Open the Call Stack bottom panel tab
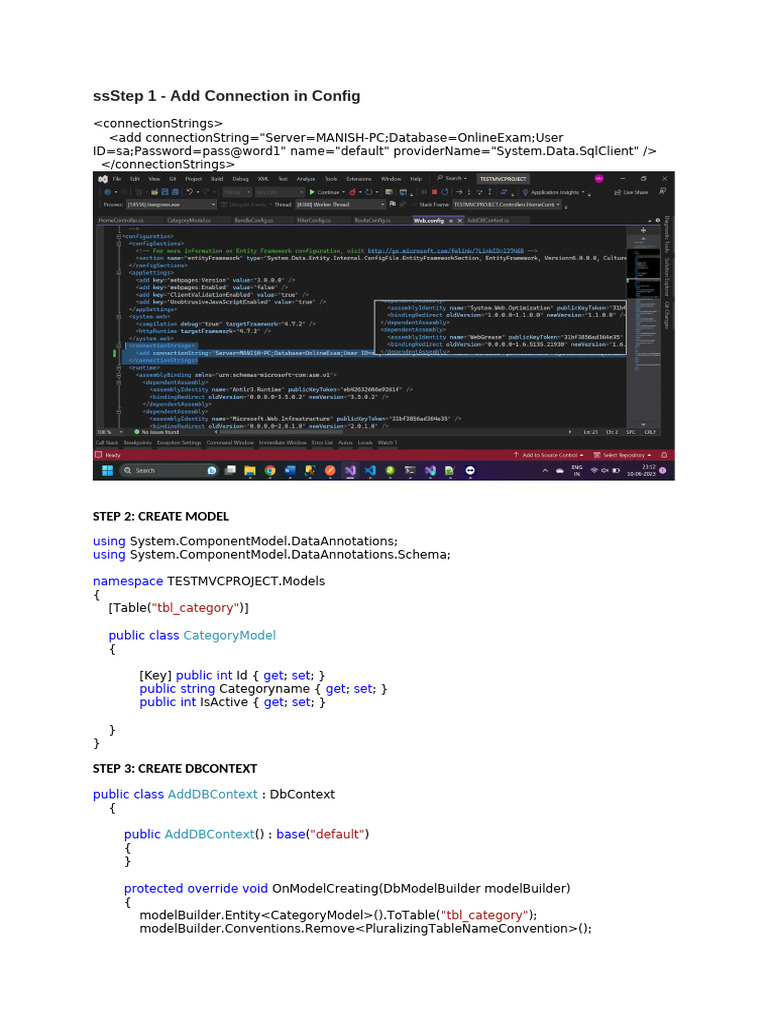The width and height of the screenshot is (768, 1024). (x=107, y=443)
